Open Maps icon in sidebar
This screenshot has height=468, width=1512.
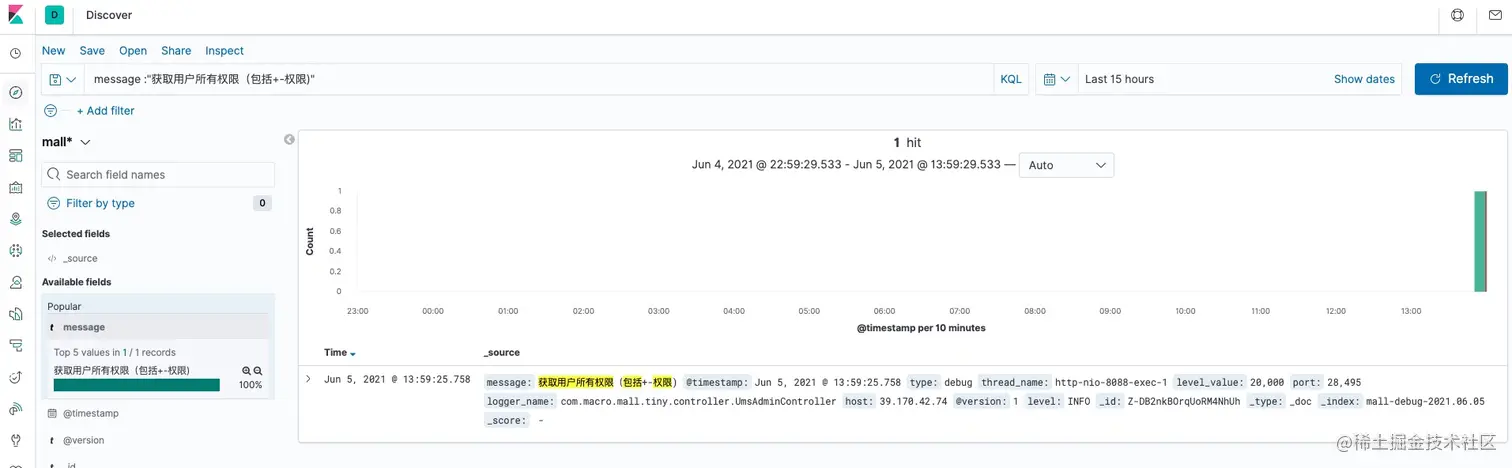pyautogui.click(x=15, y=218)
